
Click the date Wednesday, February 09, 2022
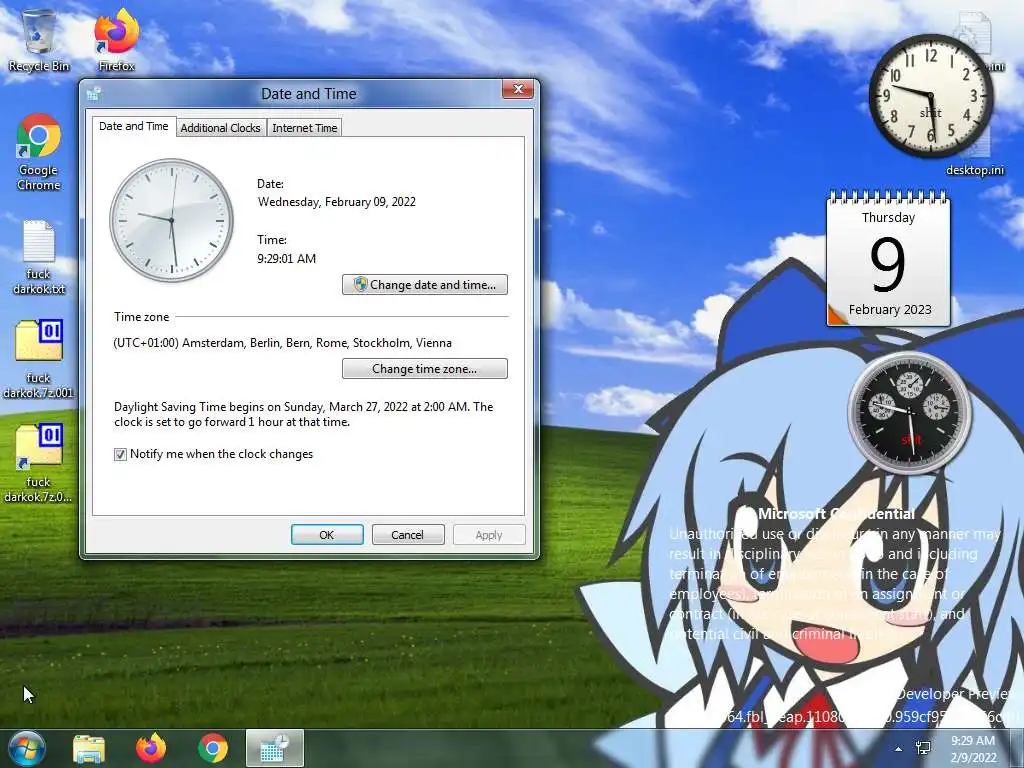point(337,202)
